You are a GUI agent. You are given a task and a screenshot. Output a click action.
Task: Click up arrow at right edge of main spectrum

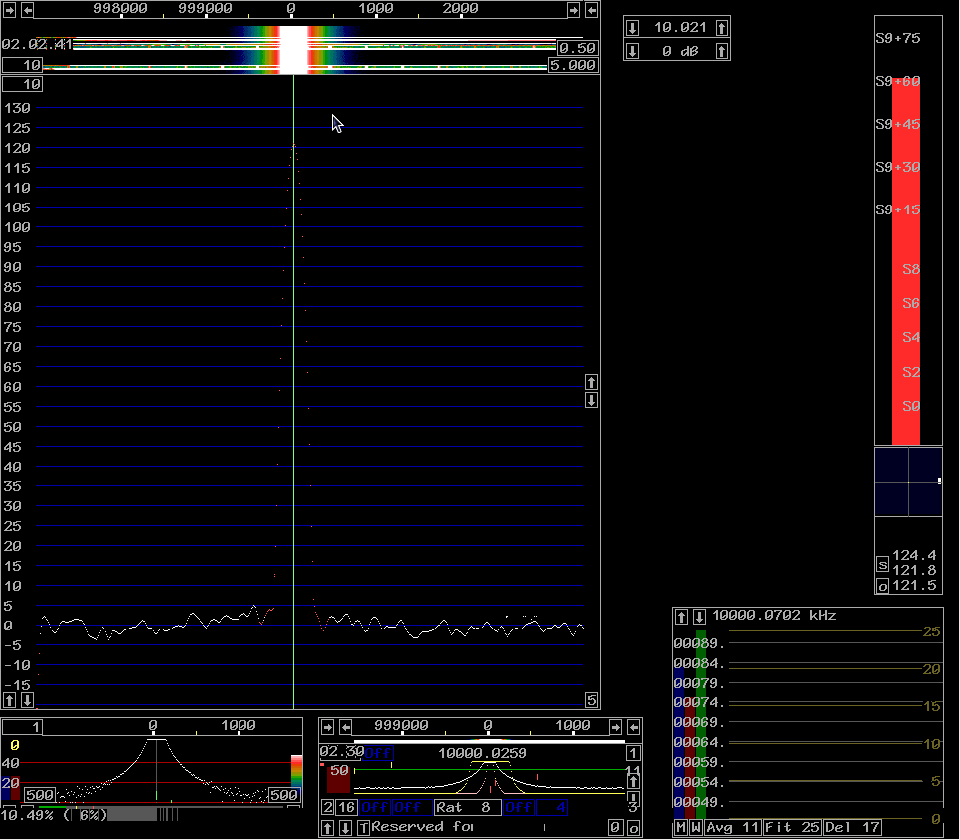coord(591,382)
